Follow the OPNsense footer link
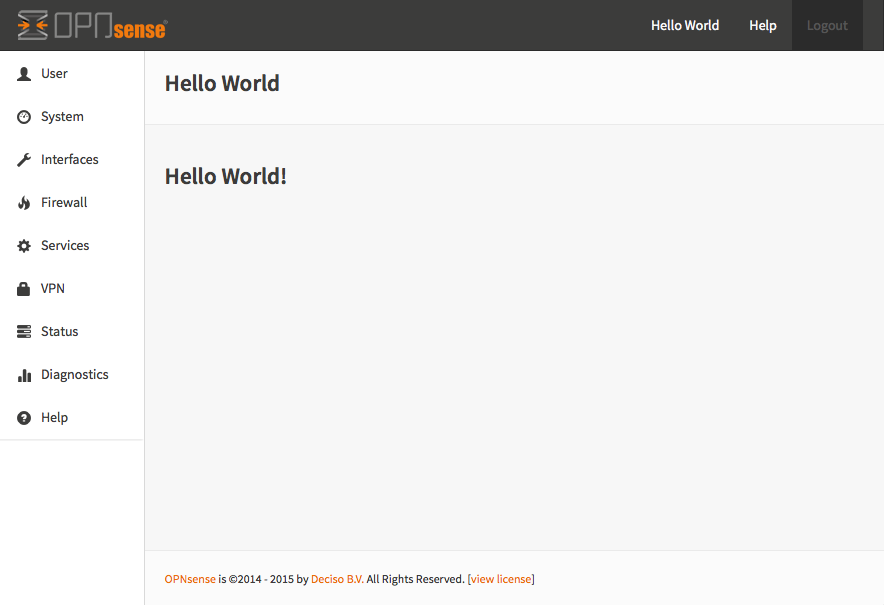Screen dimensions: 884x605 coord(190,579)
